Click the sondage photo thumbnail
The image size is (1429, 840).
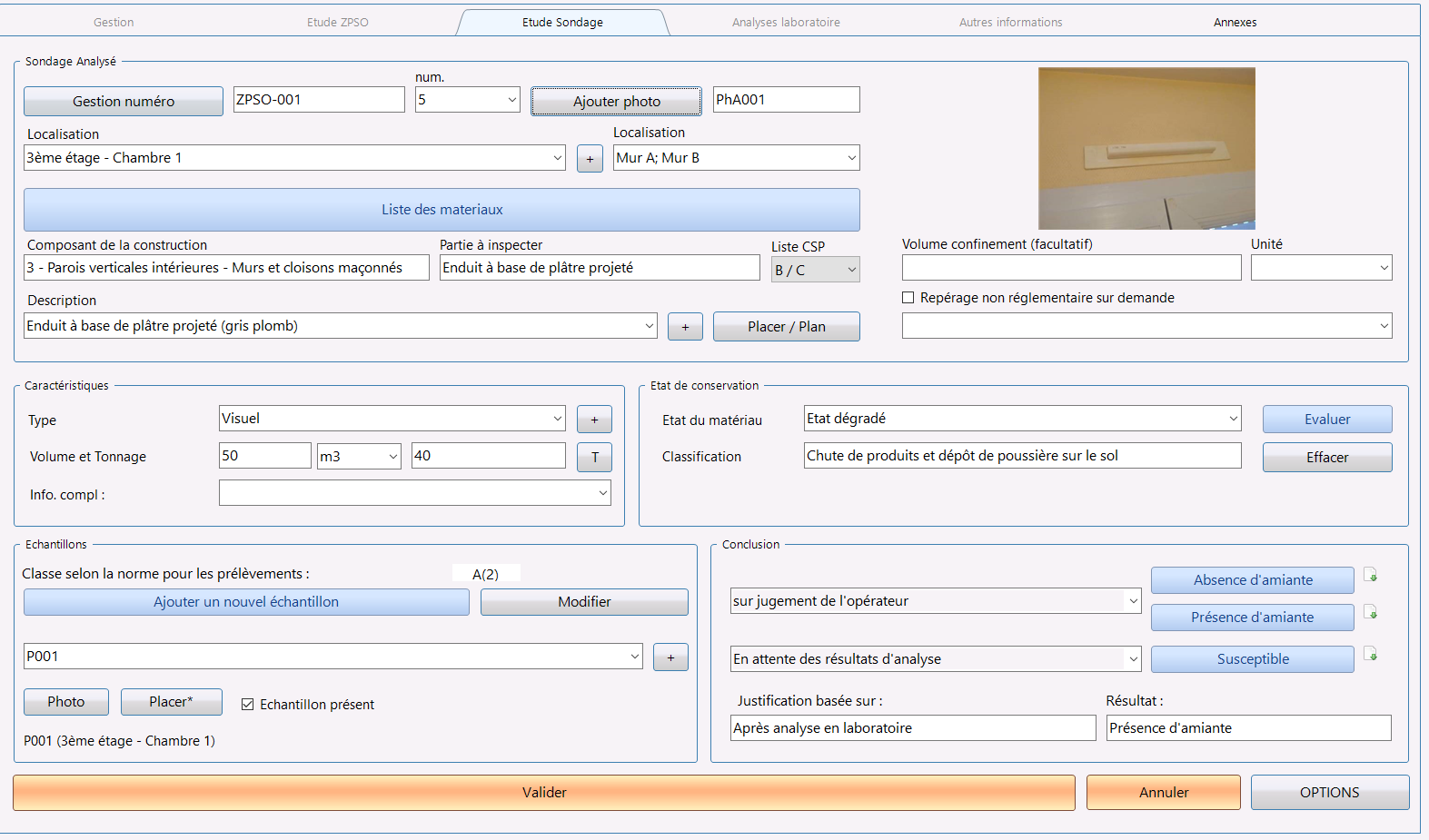(x=1146, y=148)
